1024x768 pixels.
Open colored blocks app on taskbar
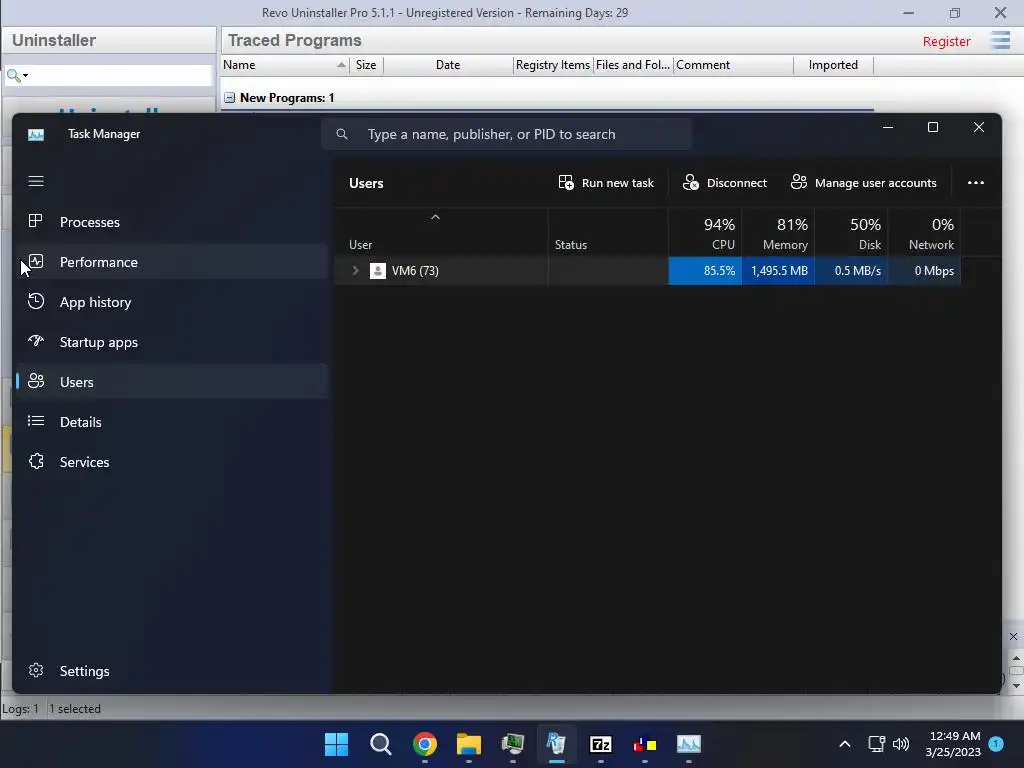pyautogui.click(x=645, y=744)
